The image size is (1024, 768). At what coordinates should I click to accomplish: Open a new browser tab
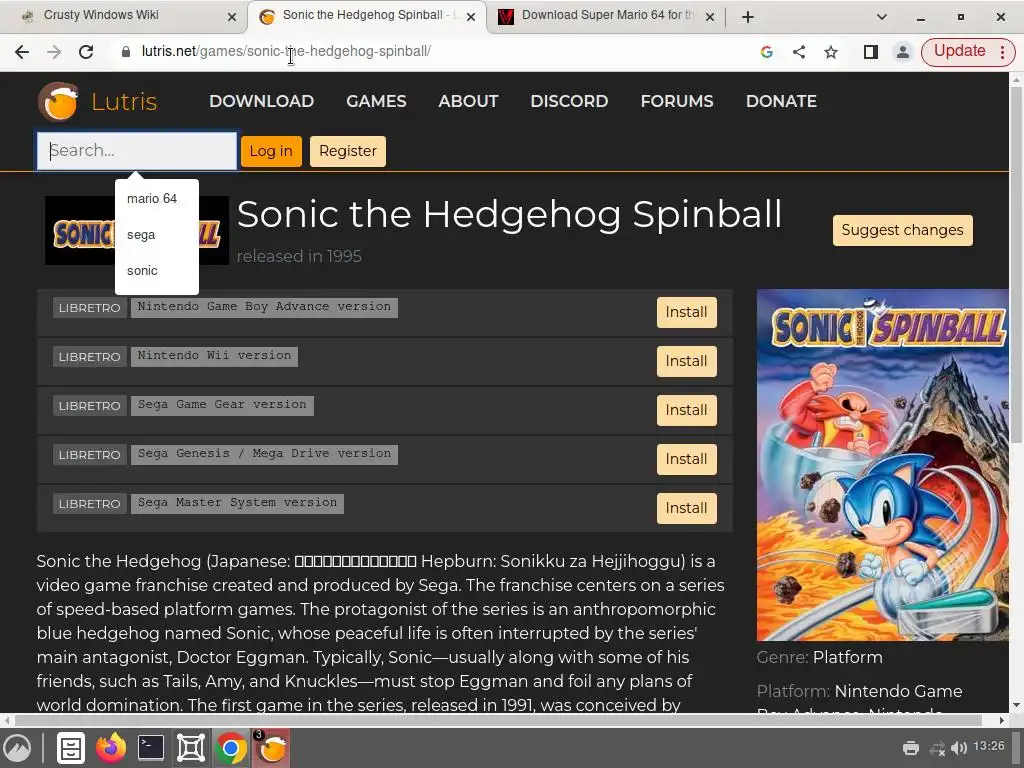[748, 17]
